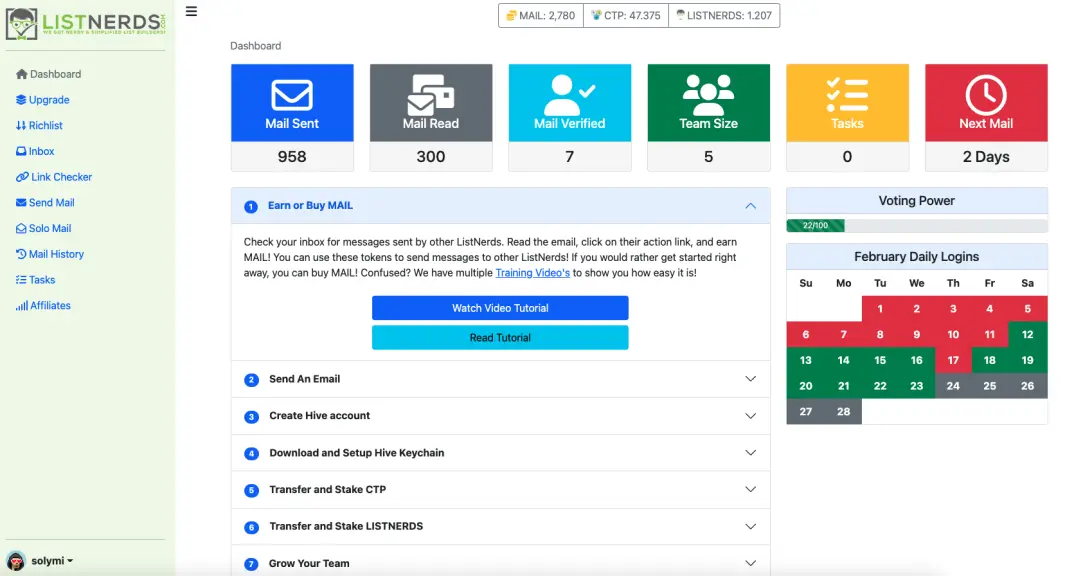Viewport: 1074px width, 576px height.
Task: Click the Mail Read count 300
Action: 431,157
